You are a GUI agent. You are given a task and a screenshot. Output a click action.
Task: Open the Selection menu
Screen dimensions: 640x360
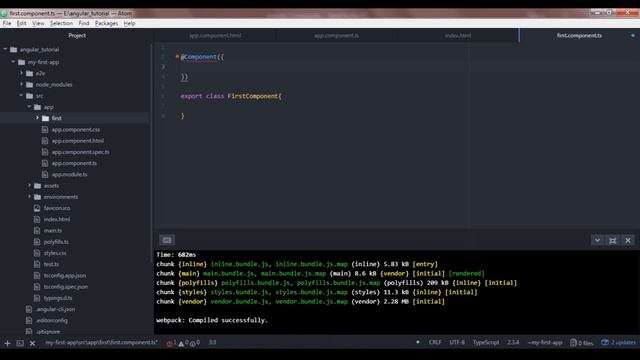(61, 24)
